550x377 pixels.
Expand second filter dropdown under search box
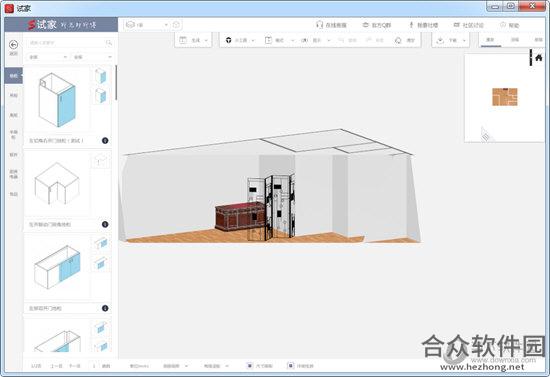[x=92, y=57]
